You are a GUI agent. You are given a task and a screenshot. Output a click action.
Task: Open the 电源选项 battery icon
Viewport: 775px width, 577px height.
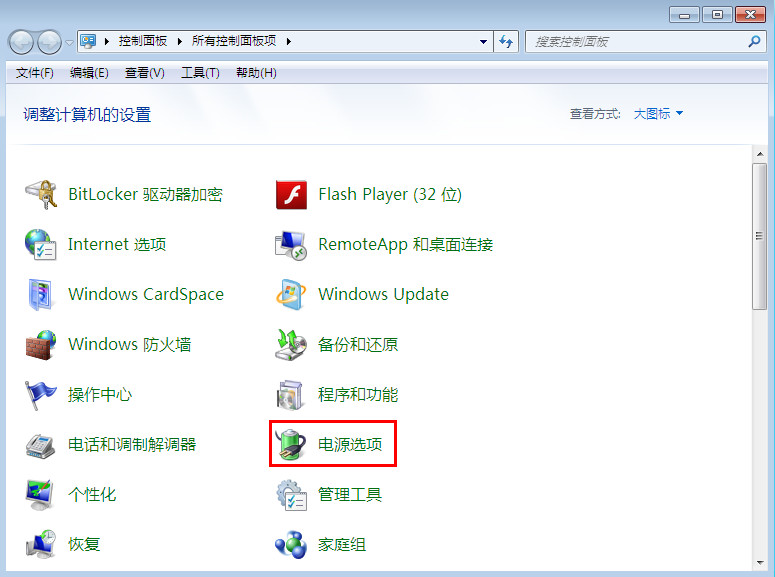291,444
